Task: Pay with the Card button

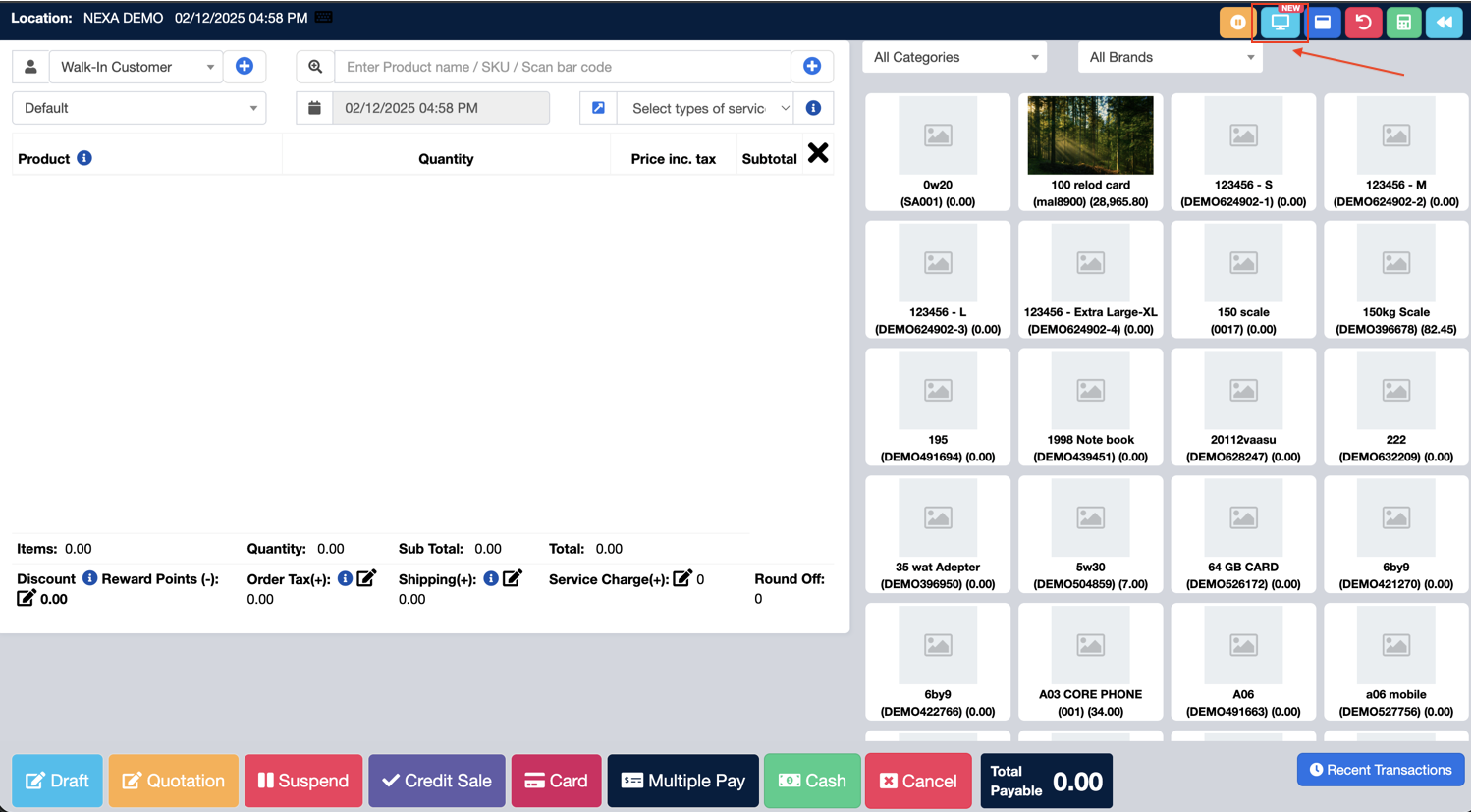Action: tap(556, 781)
